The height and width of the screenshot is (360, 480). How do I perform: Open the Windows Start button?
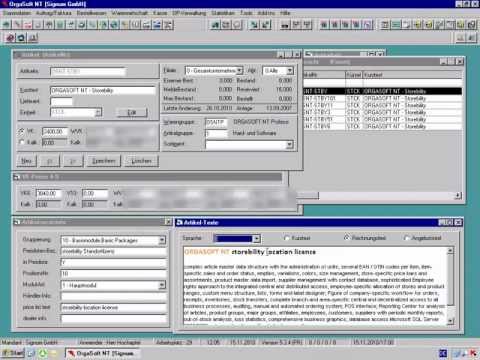click(13, 353)
